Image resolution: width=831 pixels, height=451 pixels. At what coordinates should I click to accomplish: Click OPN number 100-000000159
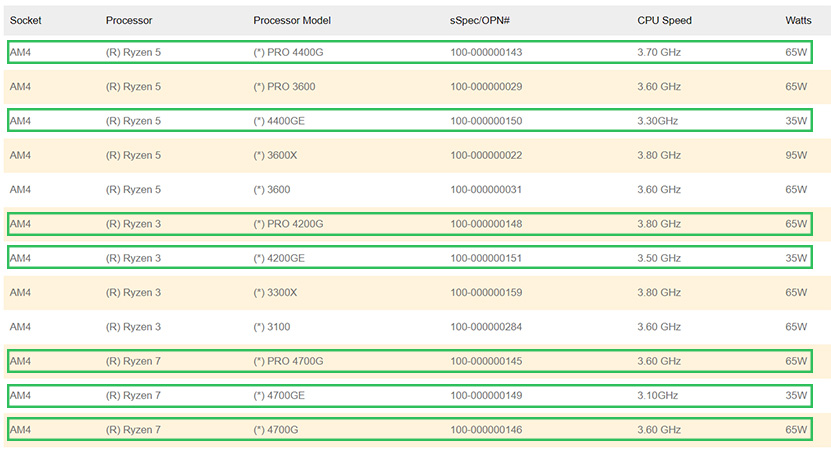(486, 293)
